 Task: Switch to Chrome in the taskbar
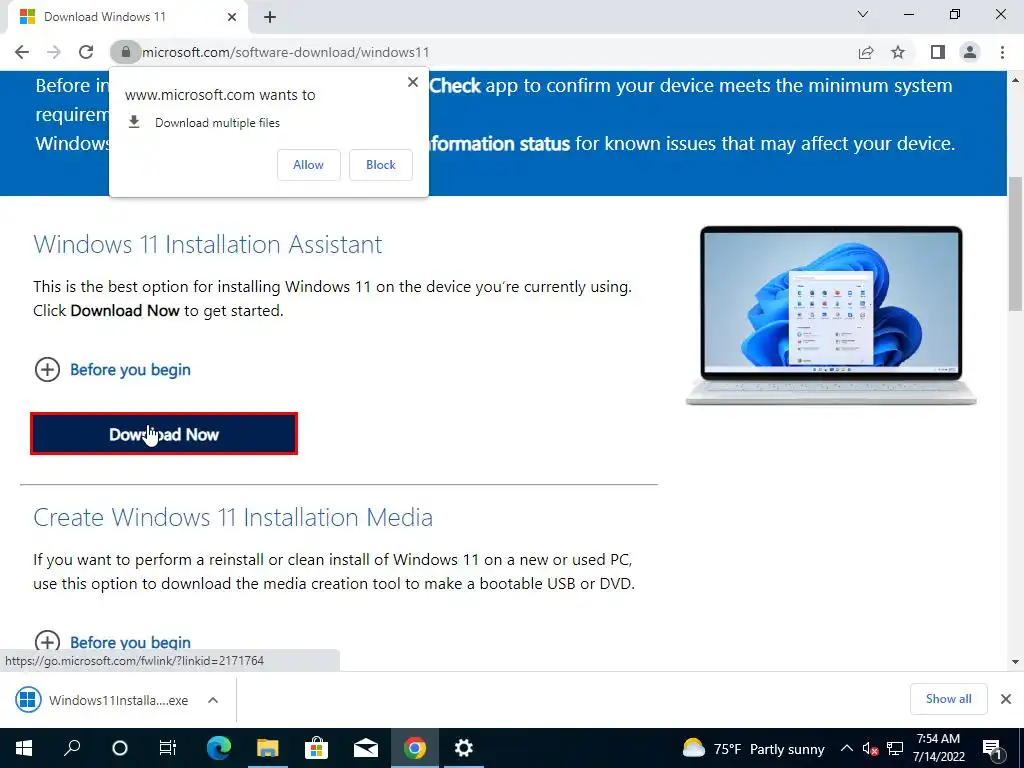tap(415, 748)
